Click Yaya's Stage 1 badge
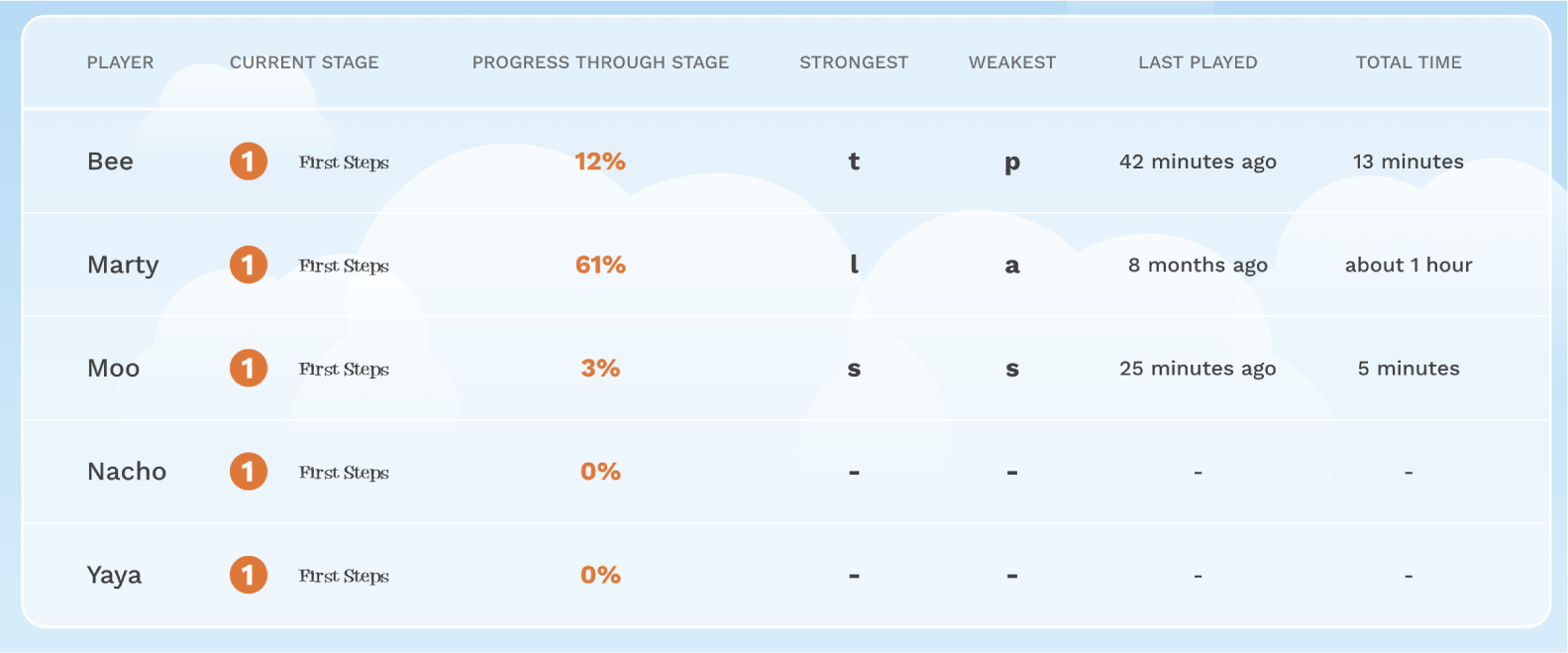1568x653 pixels. [249, 575]
